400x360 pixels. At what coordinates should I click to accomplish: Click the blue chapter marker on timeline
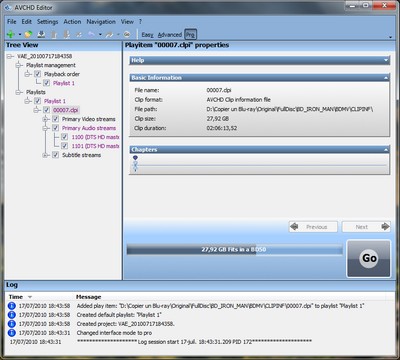point(135,158)
